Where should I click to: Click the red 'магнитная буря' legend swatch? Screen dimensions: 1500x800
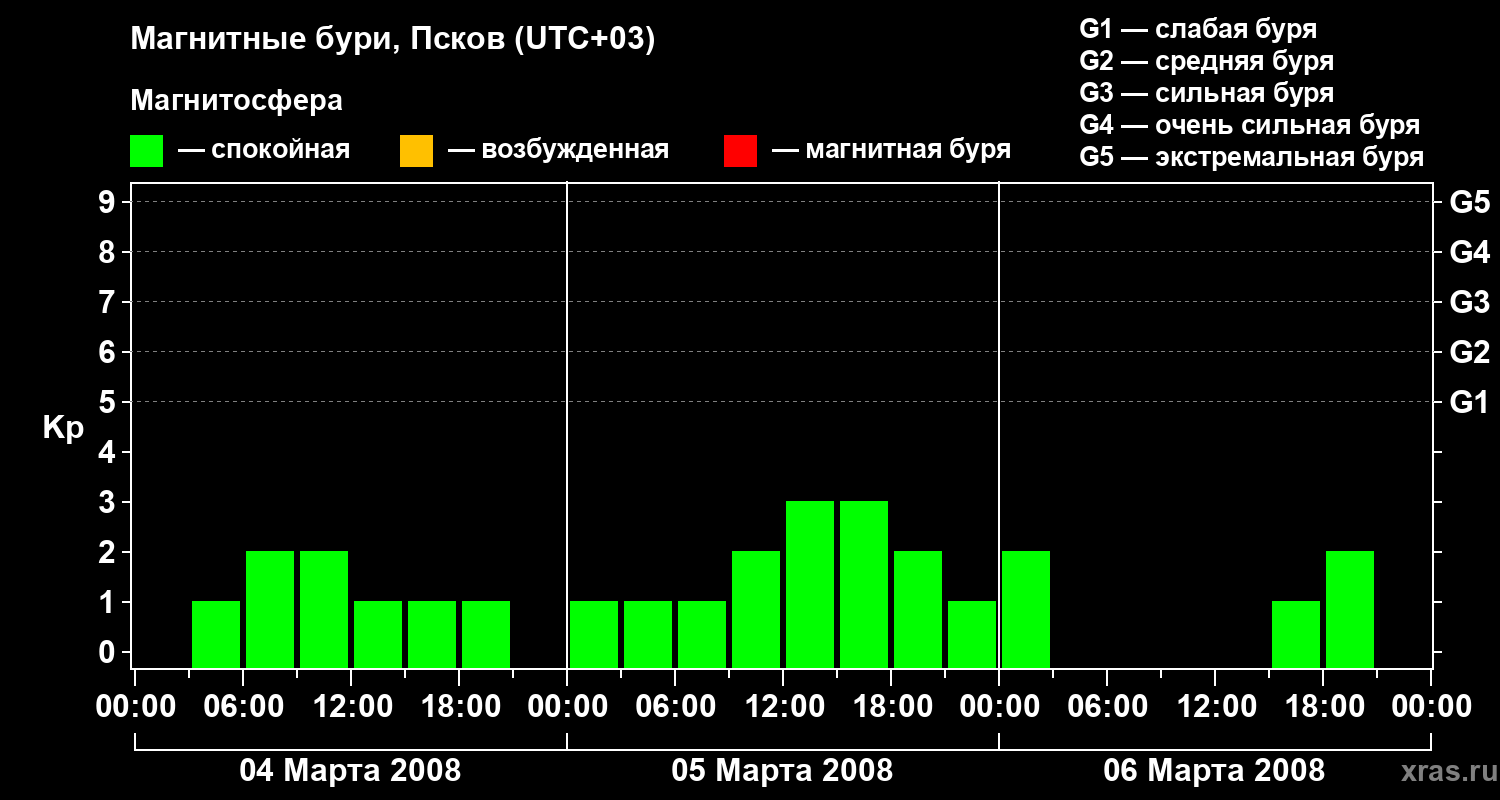coord(740,151)
